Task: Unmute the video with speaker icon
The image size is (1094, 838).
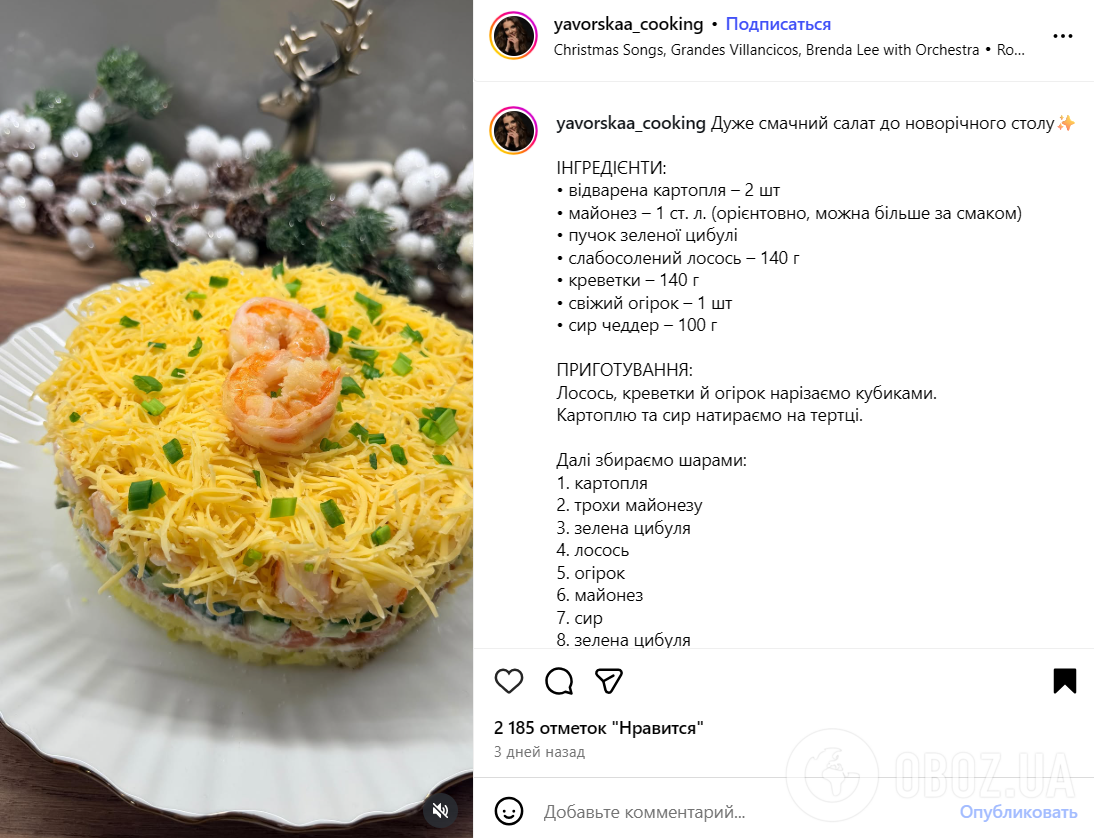Action: [x=440, y=810]
